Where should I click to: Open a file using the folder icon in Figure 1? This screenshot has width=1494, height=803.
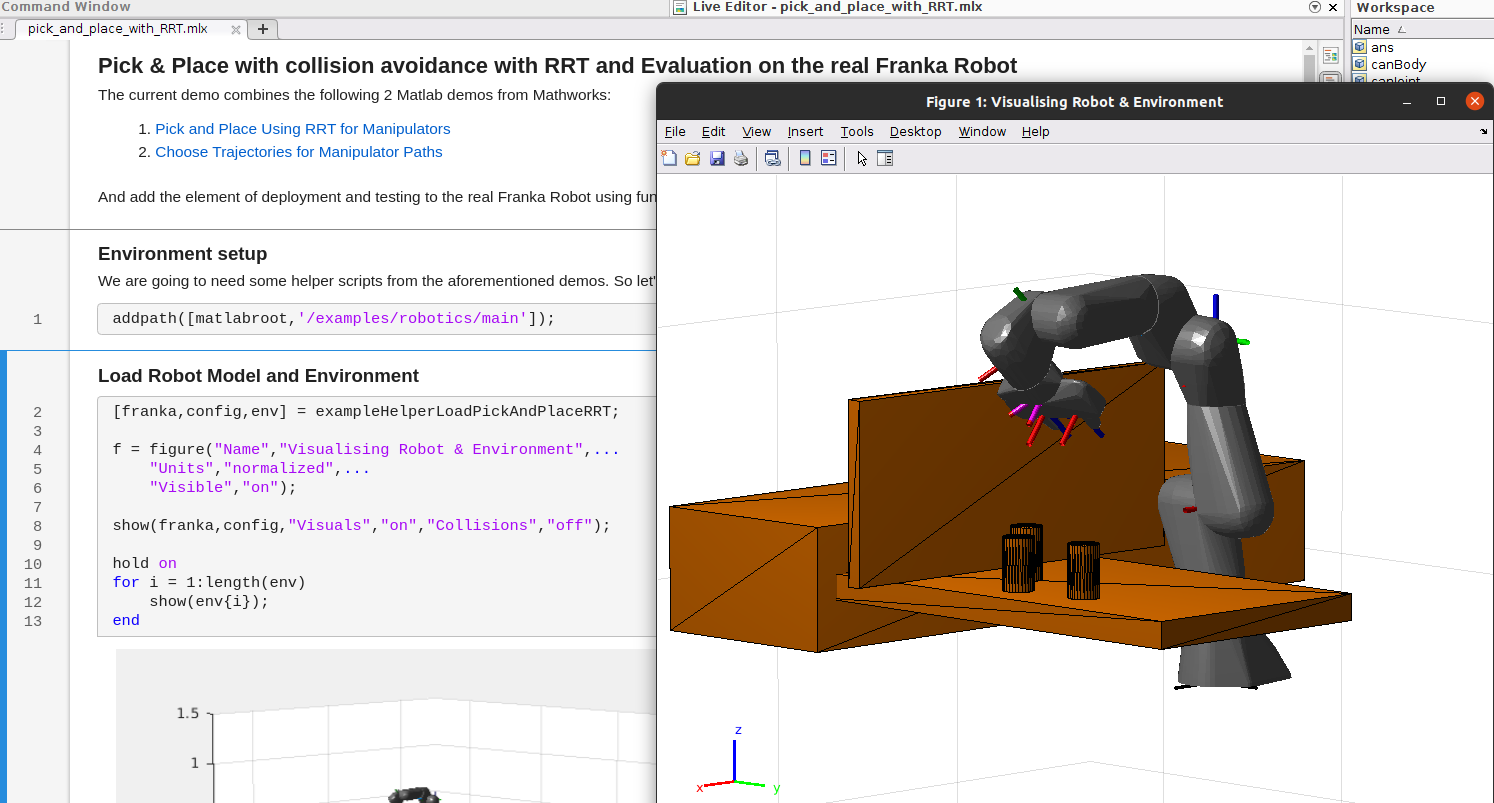[x=692, y=157]
